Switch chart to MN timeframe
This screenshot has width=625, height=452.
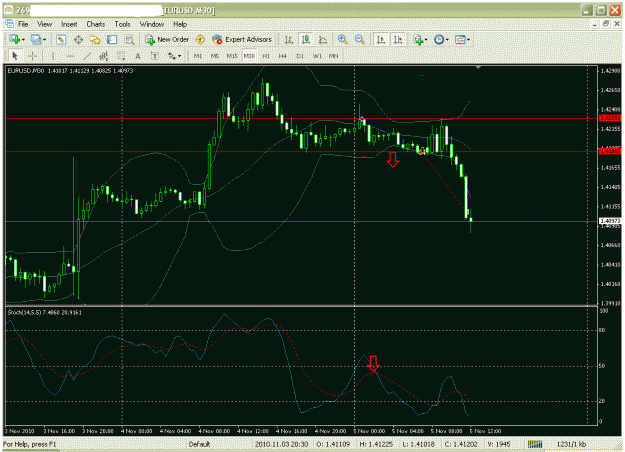tap(334, 56)
